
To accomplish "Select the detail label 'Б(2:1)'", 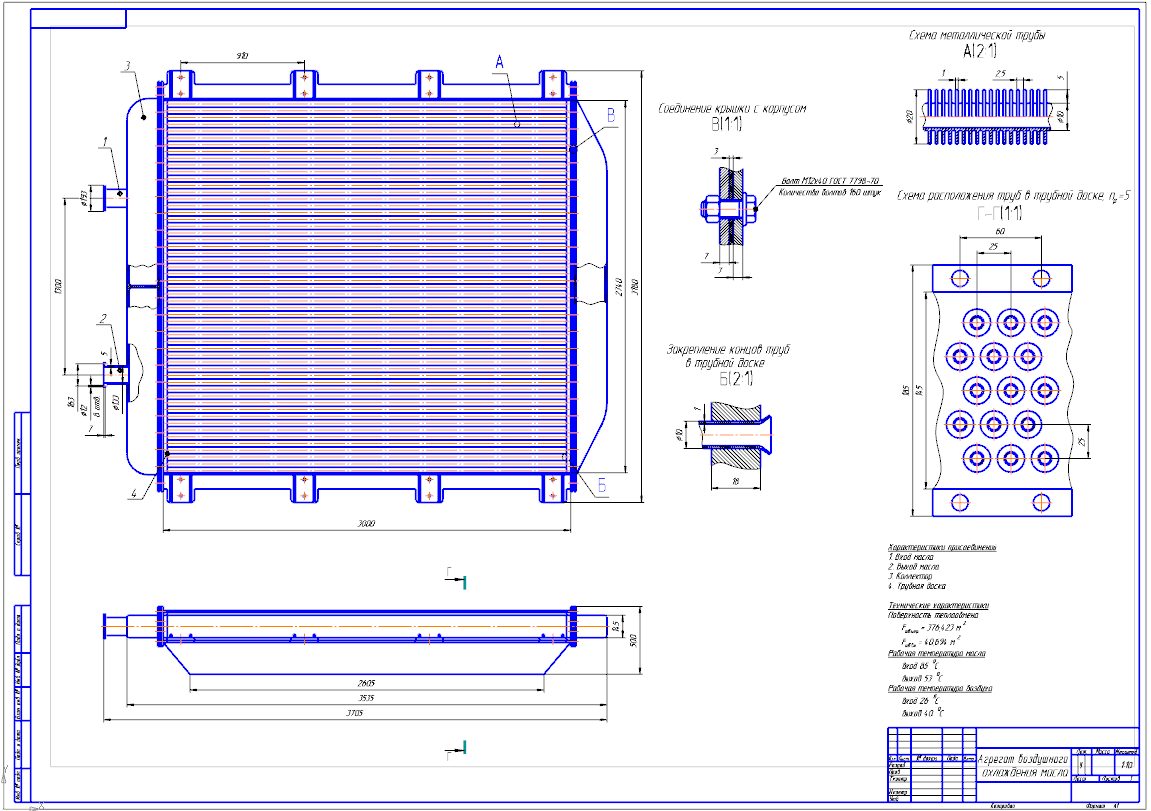I will [736, 379].
